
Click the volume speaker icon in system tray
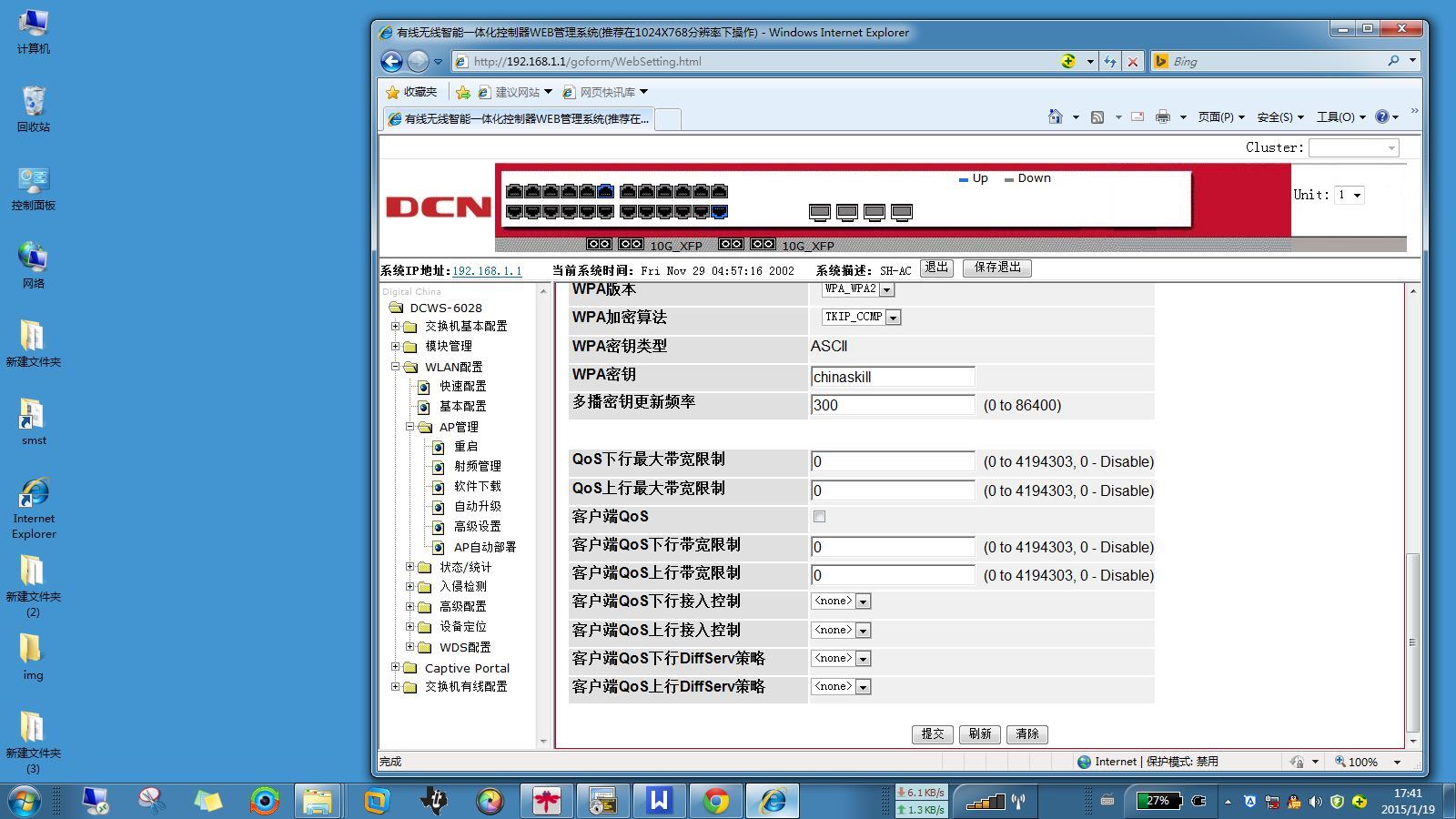pyautogui.click(x=1316, y=802)
